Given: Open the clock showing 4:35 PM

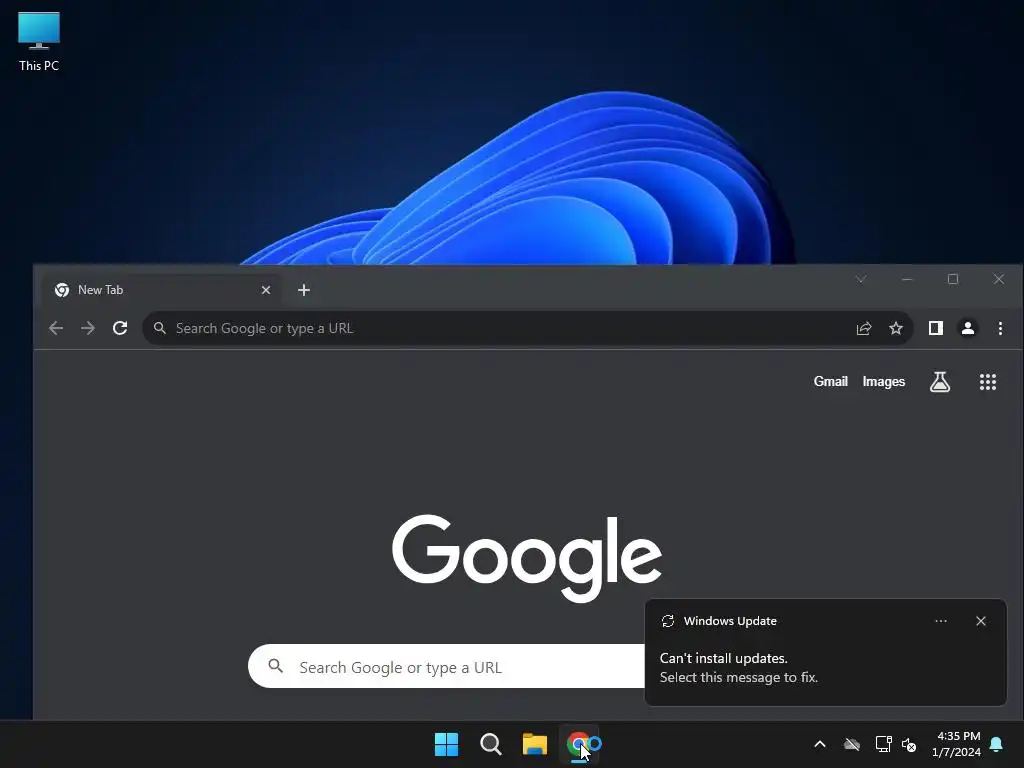Looking at the screenshot, I should tap(957, 744).
